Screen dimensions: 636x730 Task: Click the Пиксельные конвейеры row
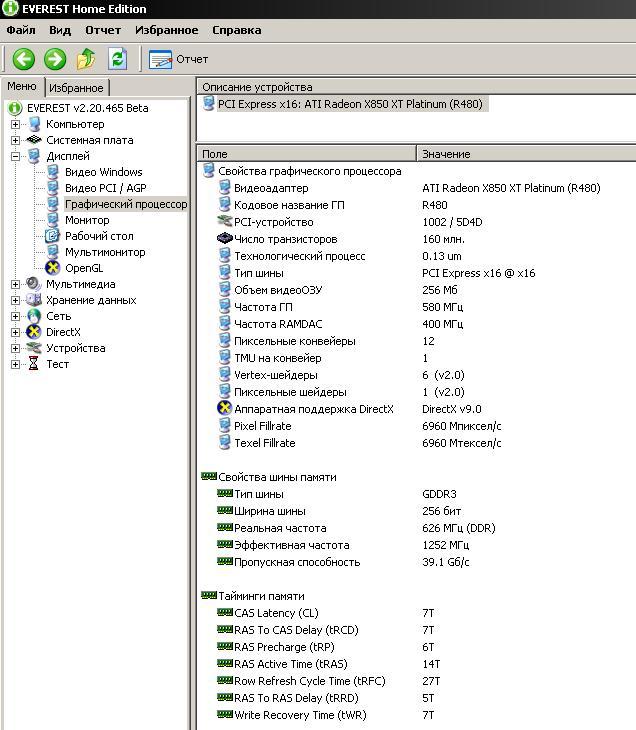(416, 341)
